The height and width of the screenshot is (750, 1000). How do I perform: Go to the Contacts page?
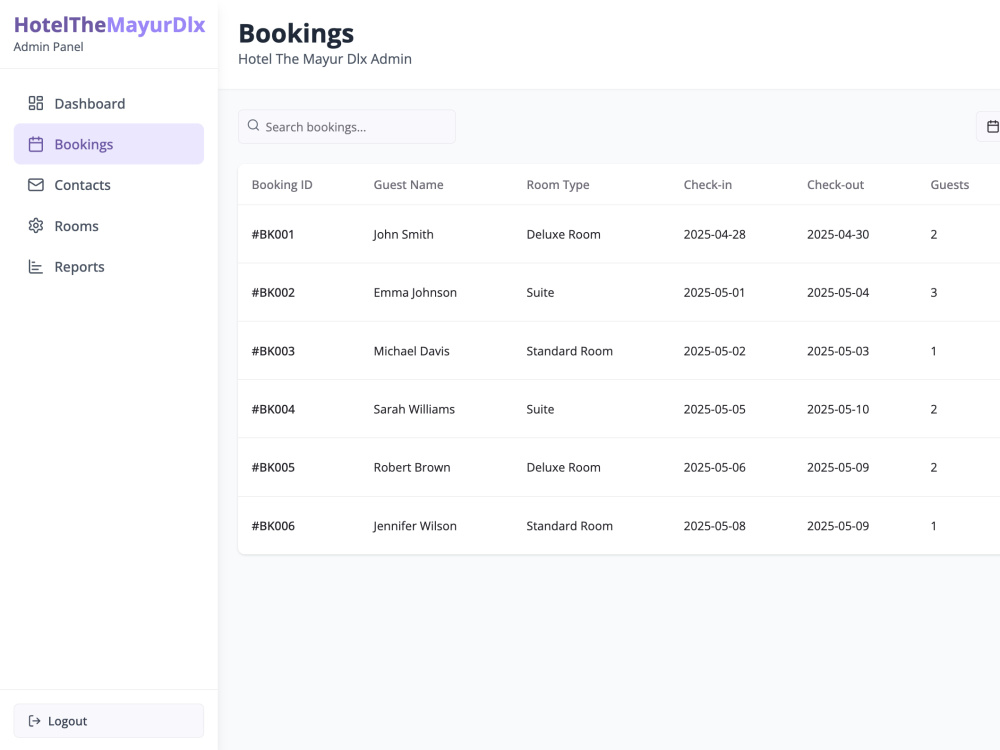point(109,185)
